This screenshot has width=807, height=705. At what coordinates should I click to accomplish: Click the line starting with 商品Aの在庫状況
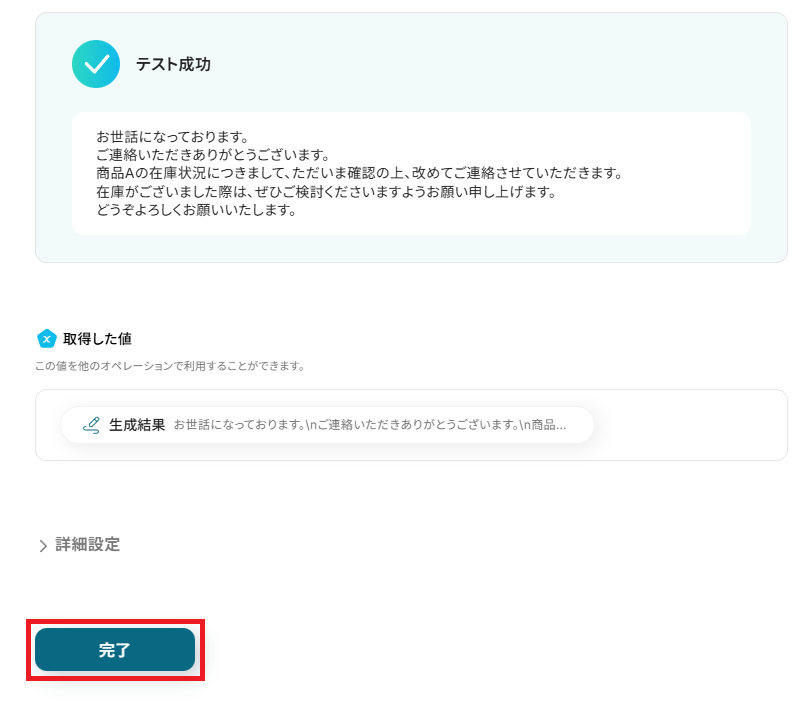[x=358, y=173]
